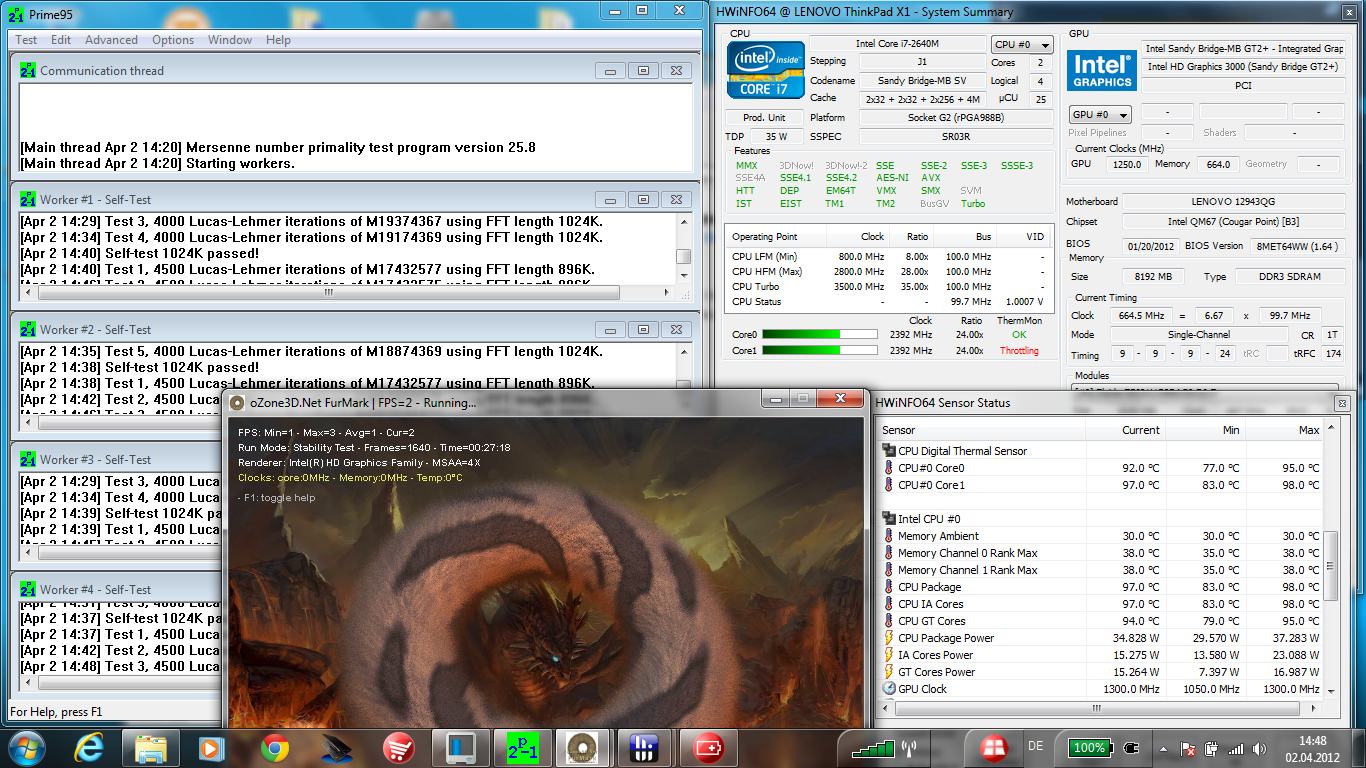This screenshot has width=1366, height=768.
Task: Open the Edit menu in Prime95
Action: 61,40
